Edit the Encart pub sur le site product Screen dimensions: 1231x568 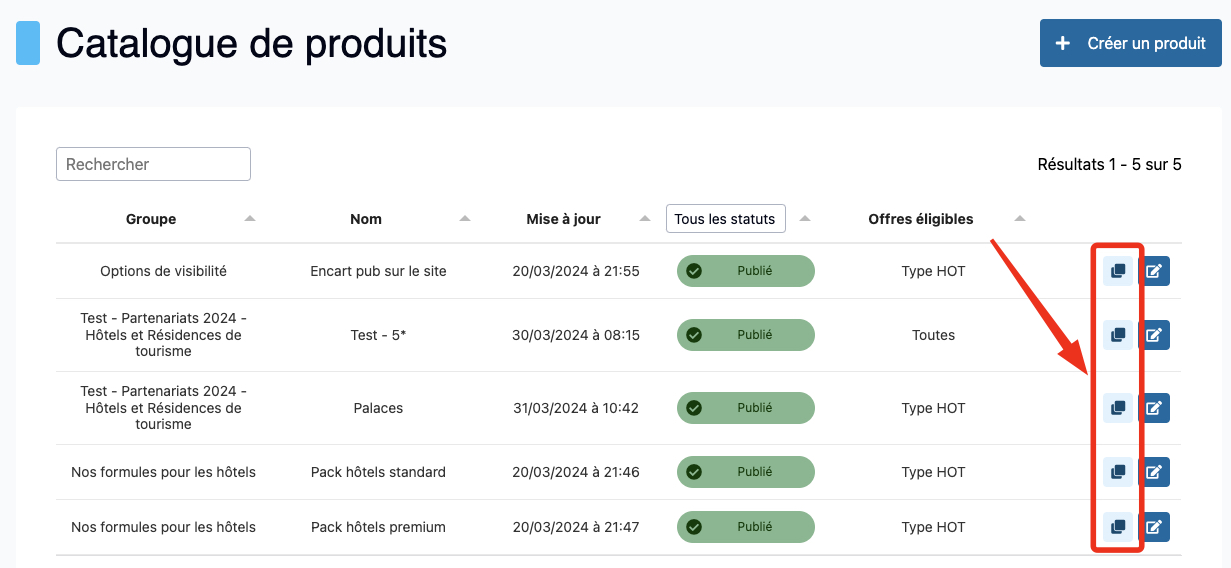point(1154,271)
